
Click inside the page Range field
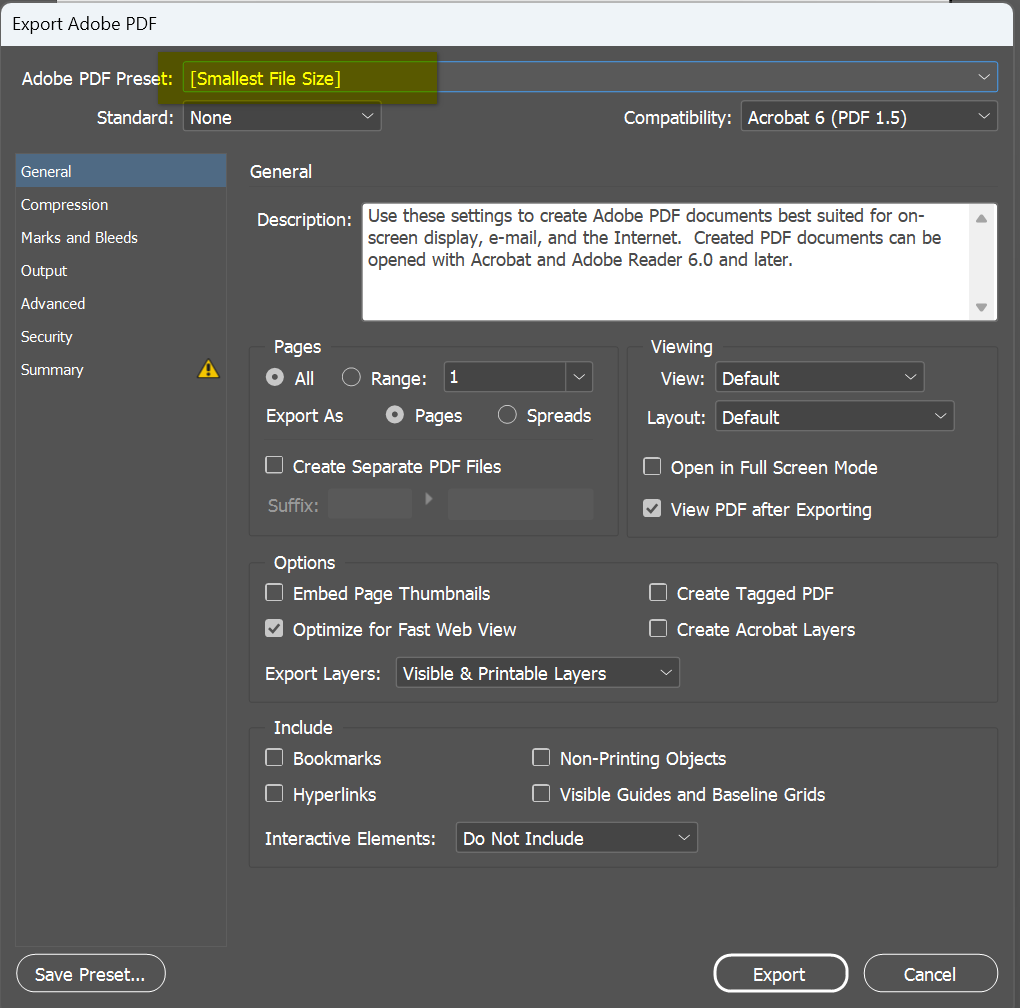point(504,377)
